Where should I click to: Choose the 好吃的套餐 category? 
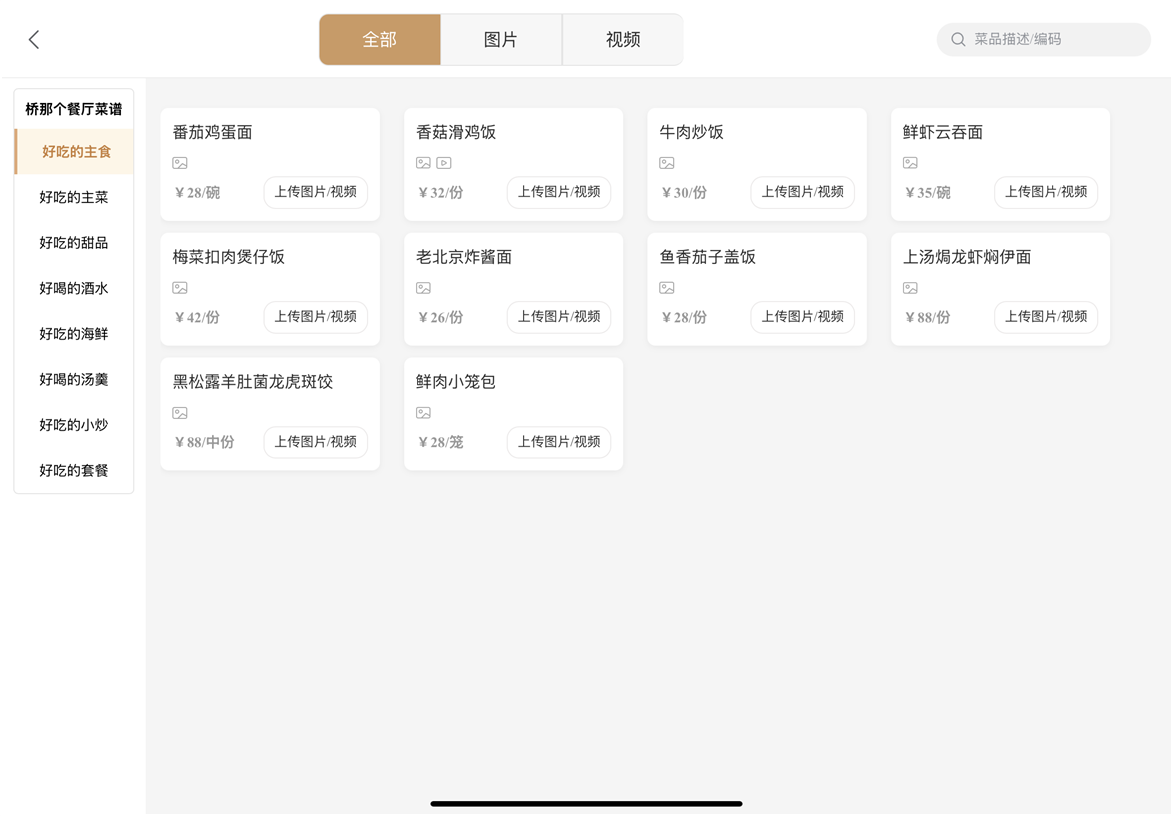(74, 471)
